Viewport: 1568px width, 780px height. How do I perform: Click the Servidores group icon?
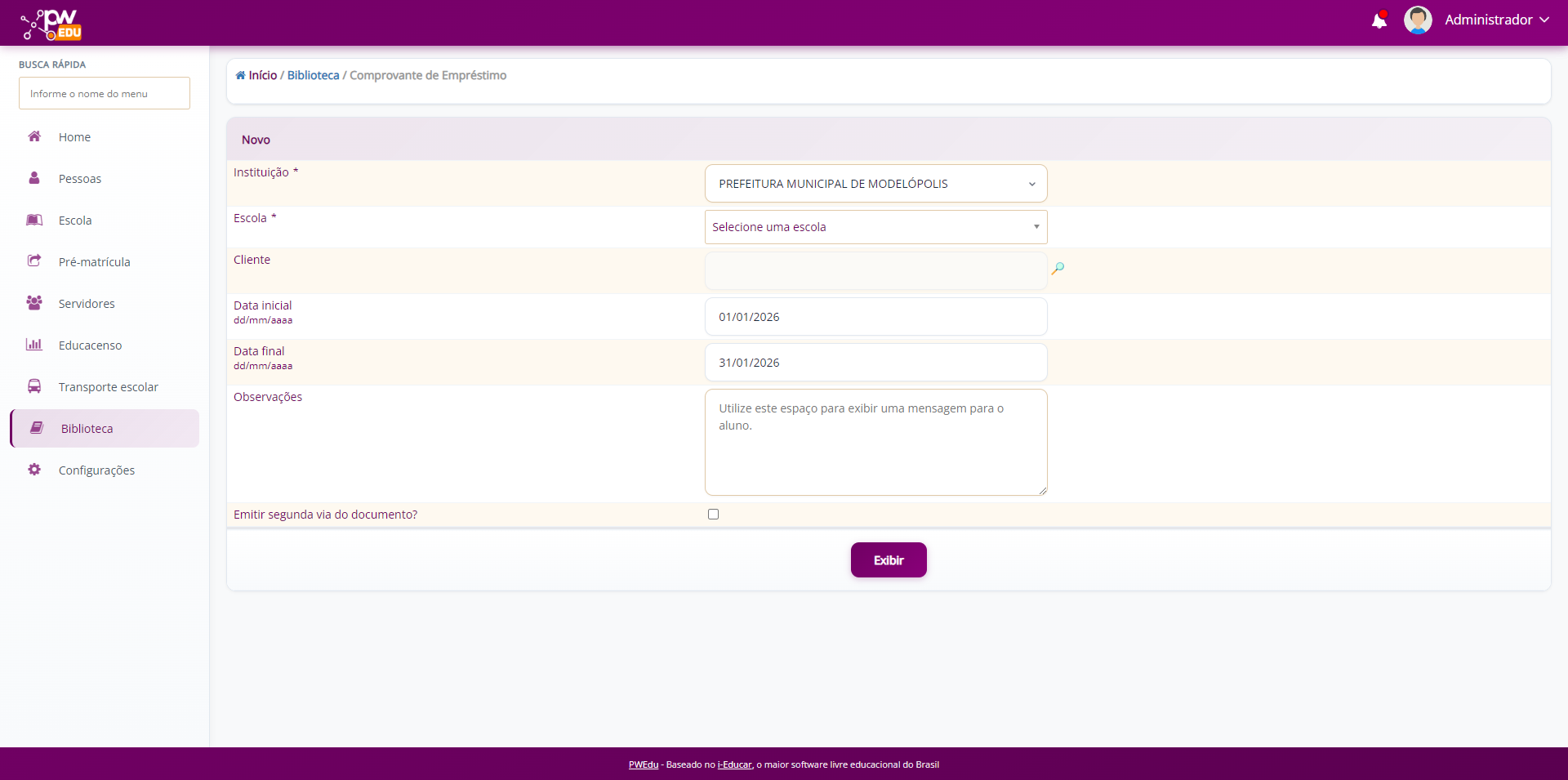[x=34, y=303]
